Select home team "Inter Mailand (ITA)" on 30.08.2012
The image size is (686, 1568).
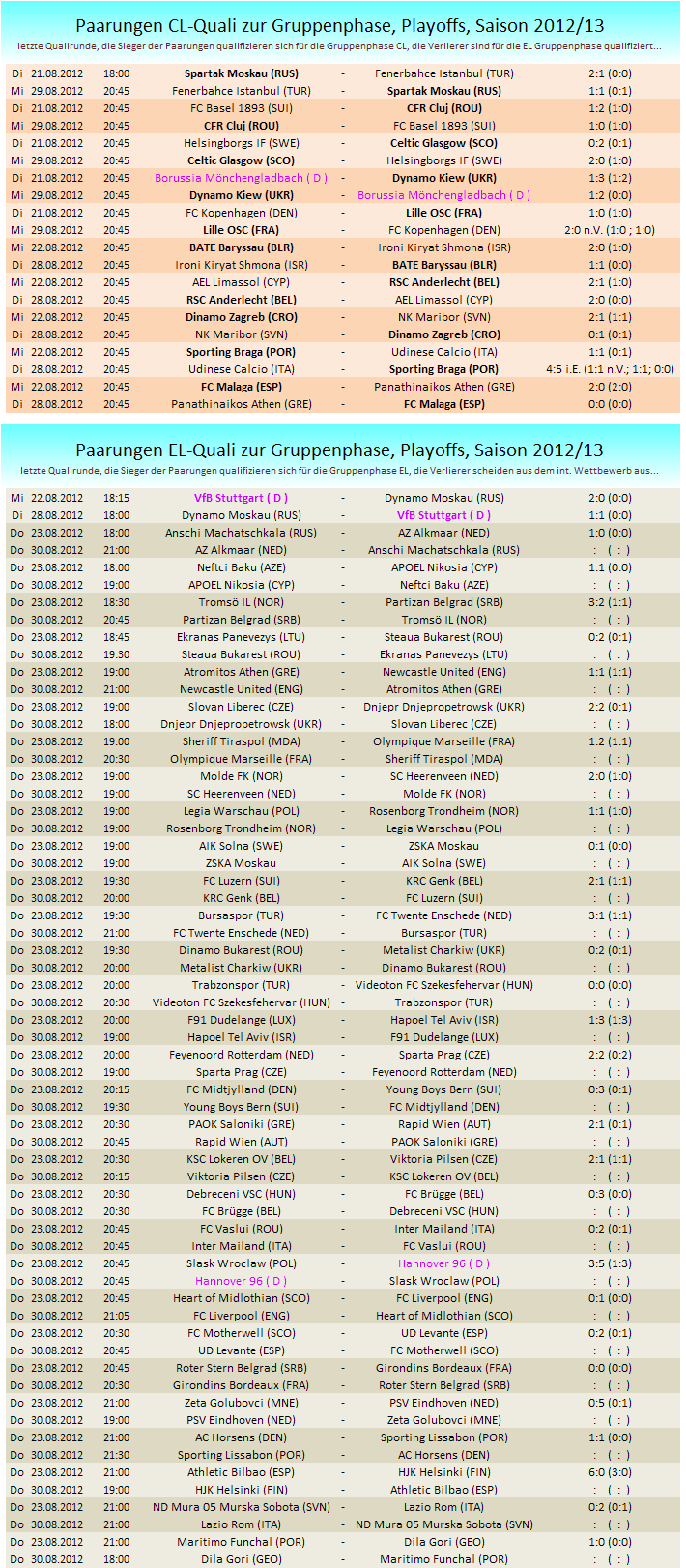pos(242,1246)
